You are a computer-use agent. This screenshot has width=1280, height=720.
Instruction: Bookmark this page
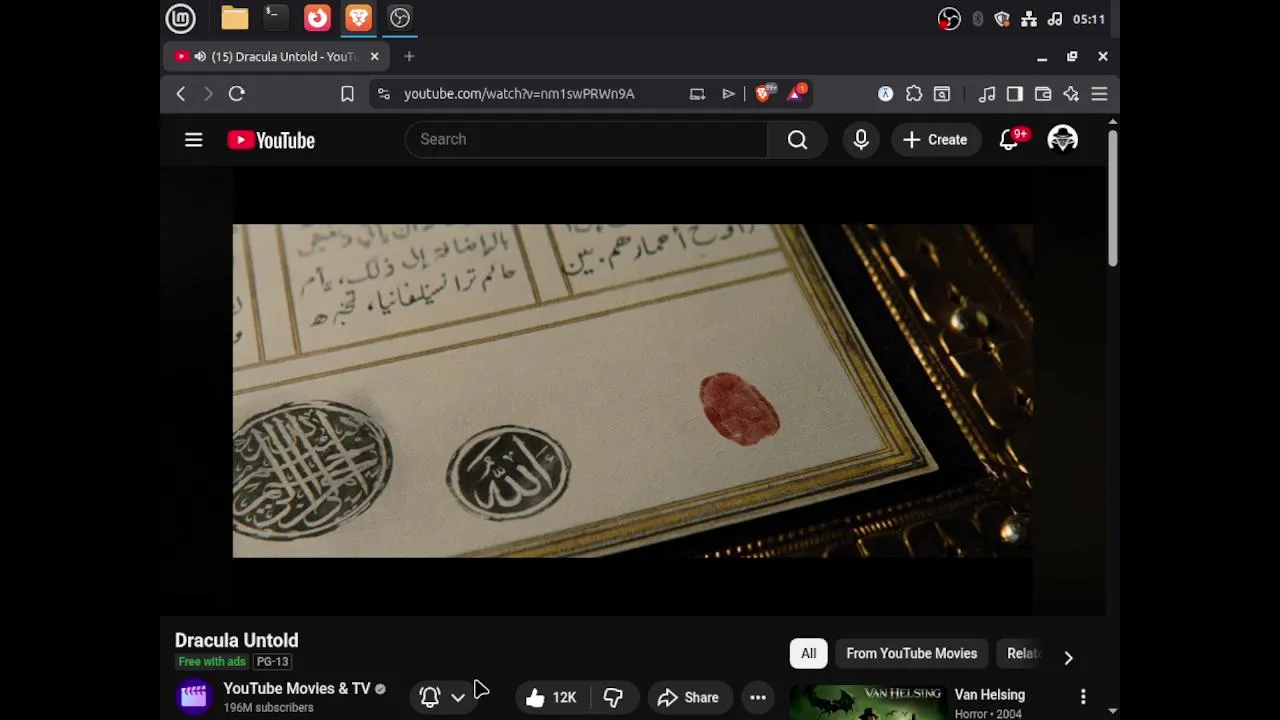(347, 94)
